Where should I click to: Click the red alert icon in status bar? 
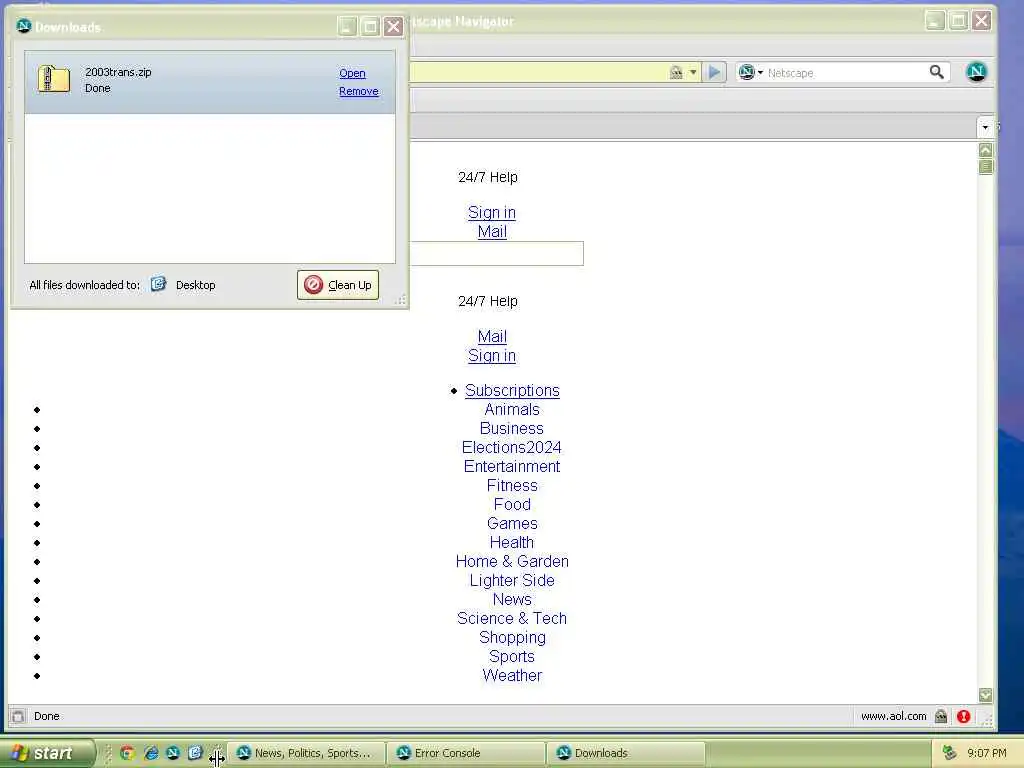[x=963, y=716]
